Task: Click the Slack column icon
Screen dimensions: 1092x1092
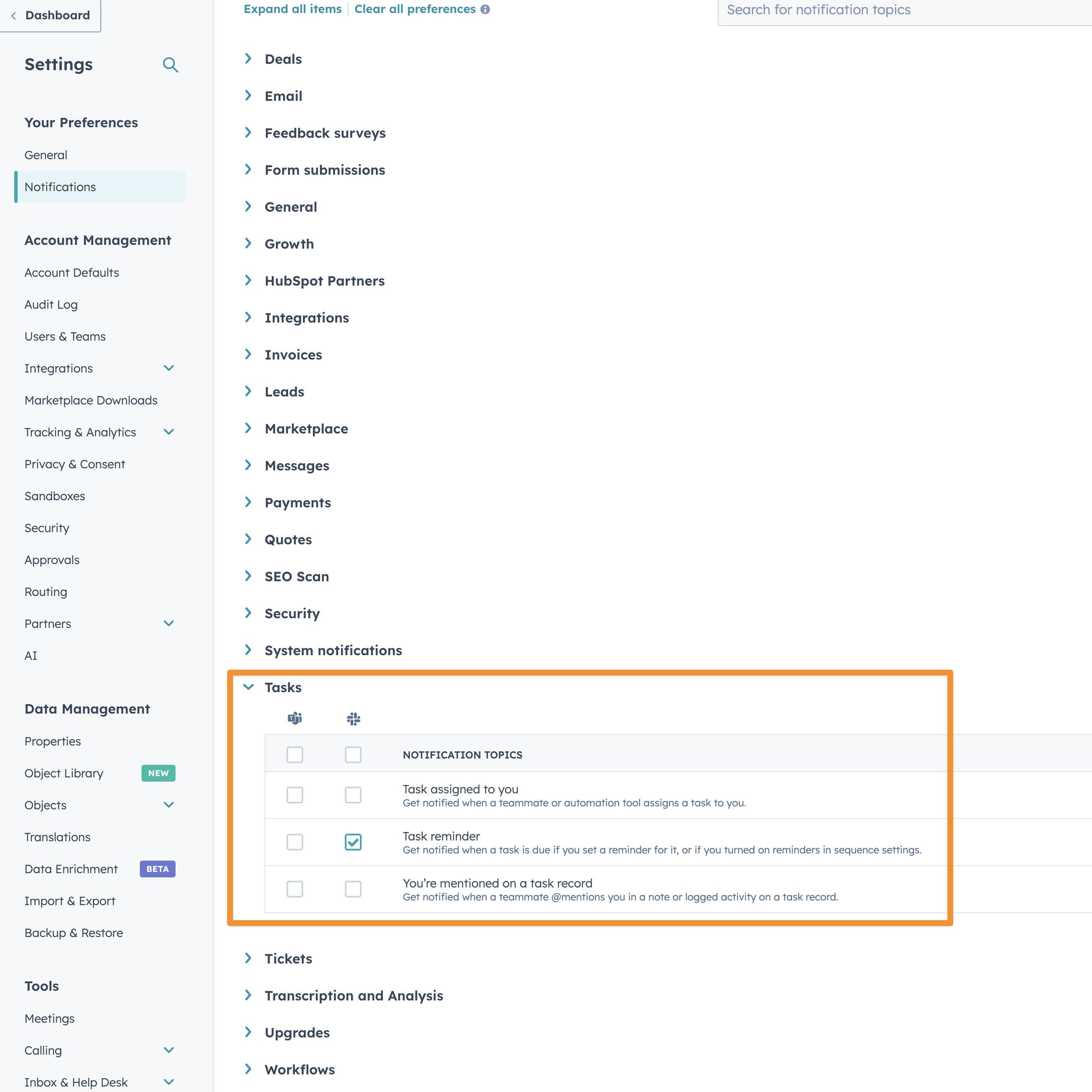Action: (353, 718)
